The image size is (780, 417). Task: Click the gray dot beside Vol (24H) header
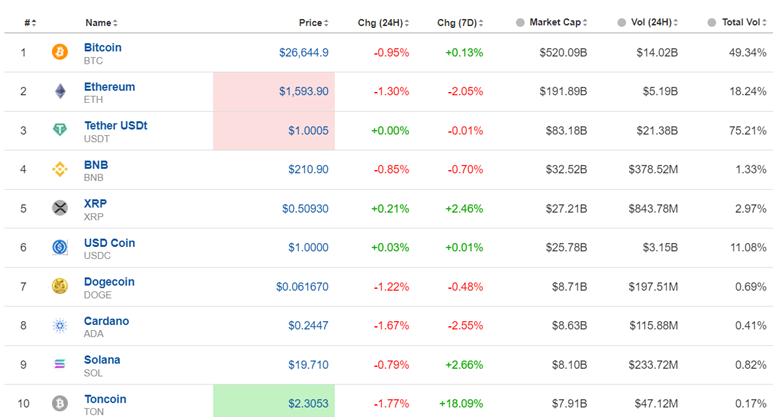coord(621,22)
